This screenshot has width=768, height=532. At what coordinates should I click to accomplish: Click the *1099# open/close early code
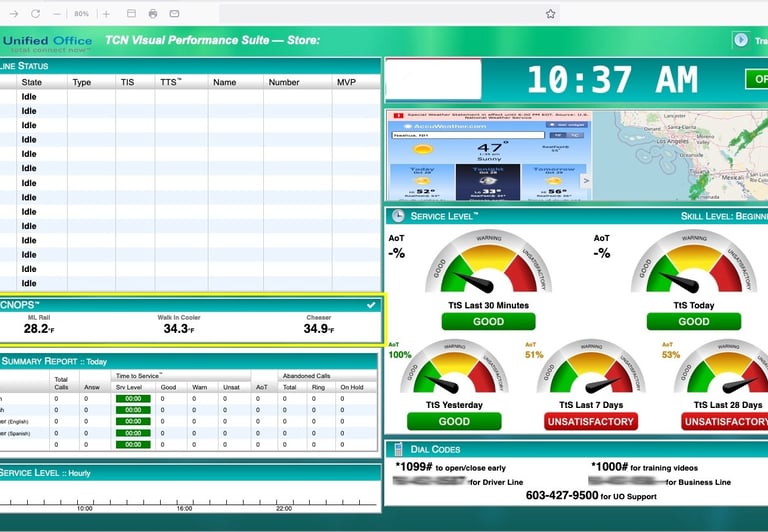tap(414, 466)
